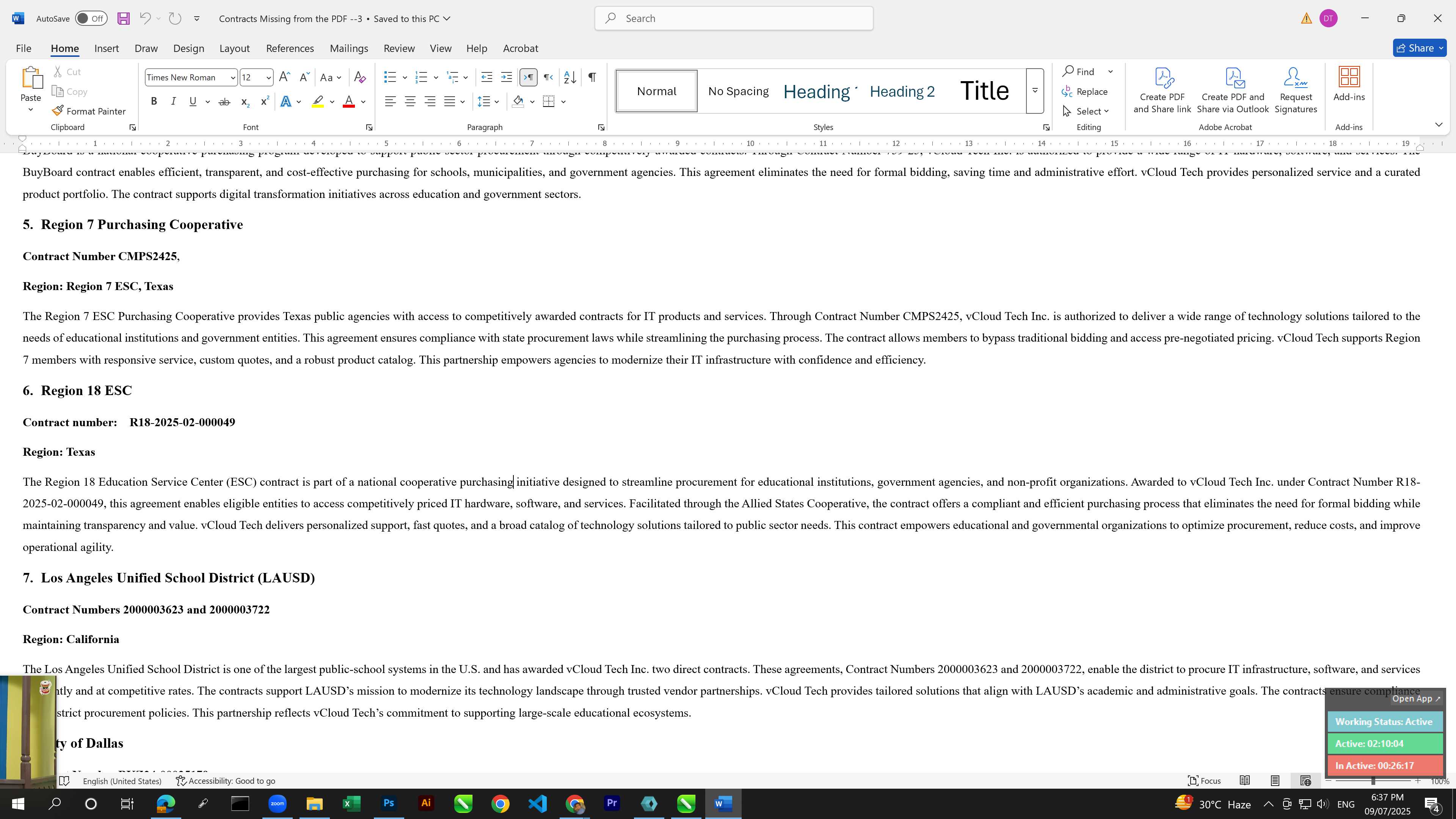Click Request Signatures icon
Screen dimensions: 1456x819
tap(1296, 91)
